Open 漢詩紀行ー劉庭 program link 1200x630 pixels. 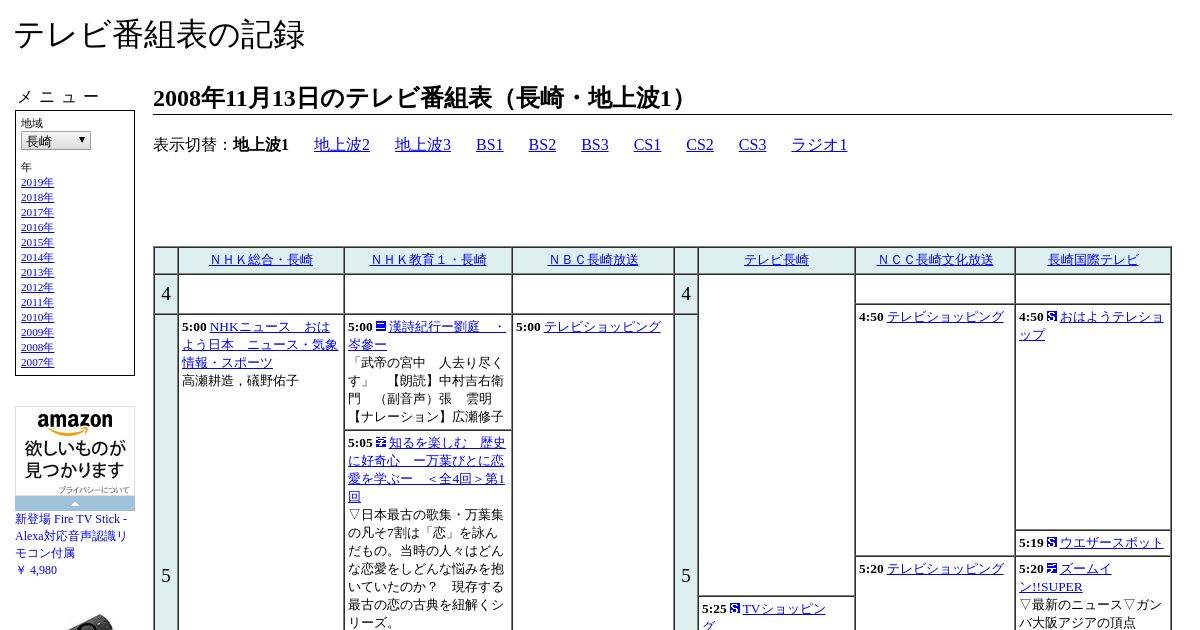(x=427, y=335)
